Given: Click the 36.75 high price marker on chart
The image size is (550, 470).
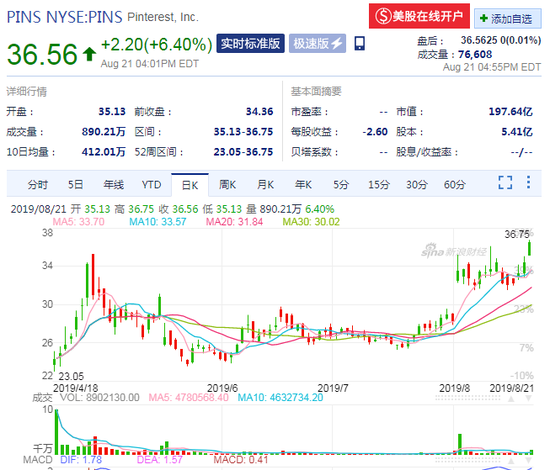Looking at the screenshot, I should pos(517,234).
